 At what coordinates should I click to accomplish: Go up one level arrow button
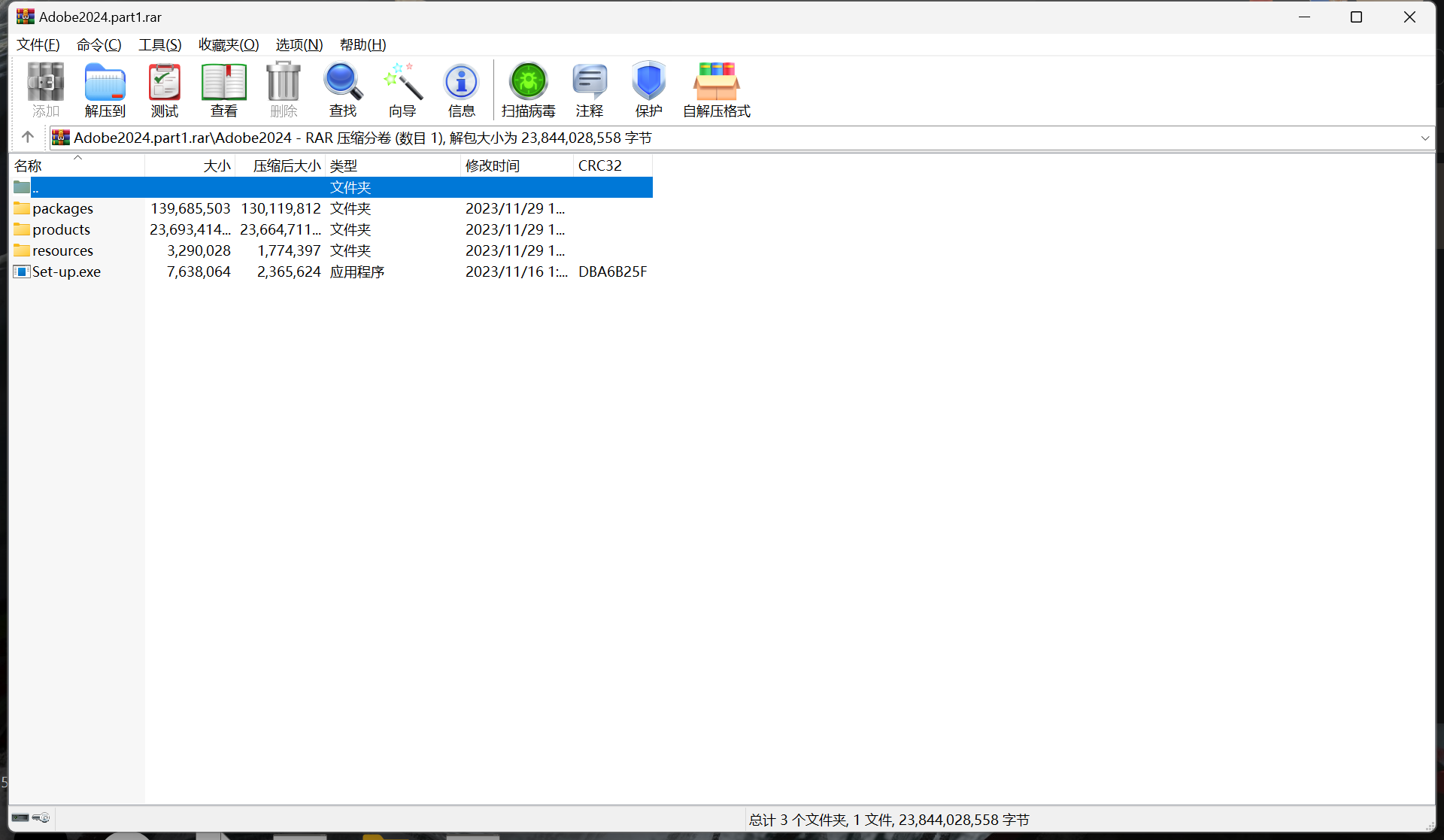coord(28,137)
